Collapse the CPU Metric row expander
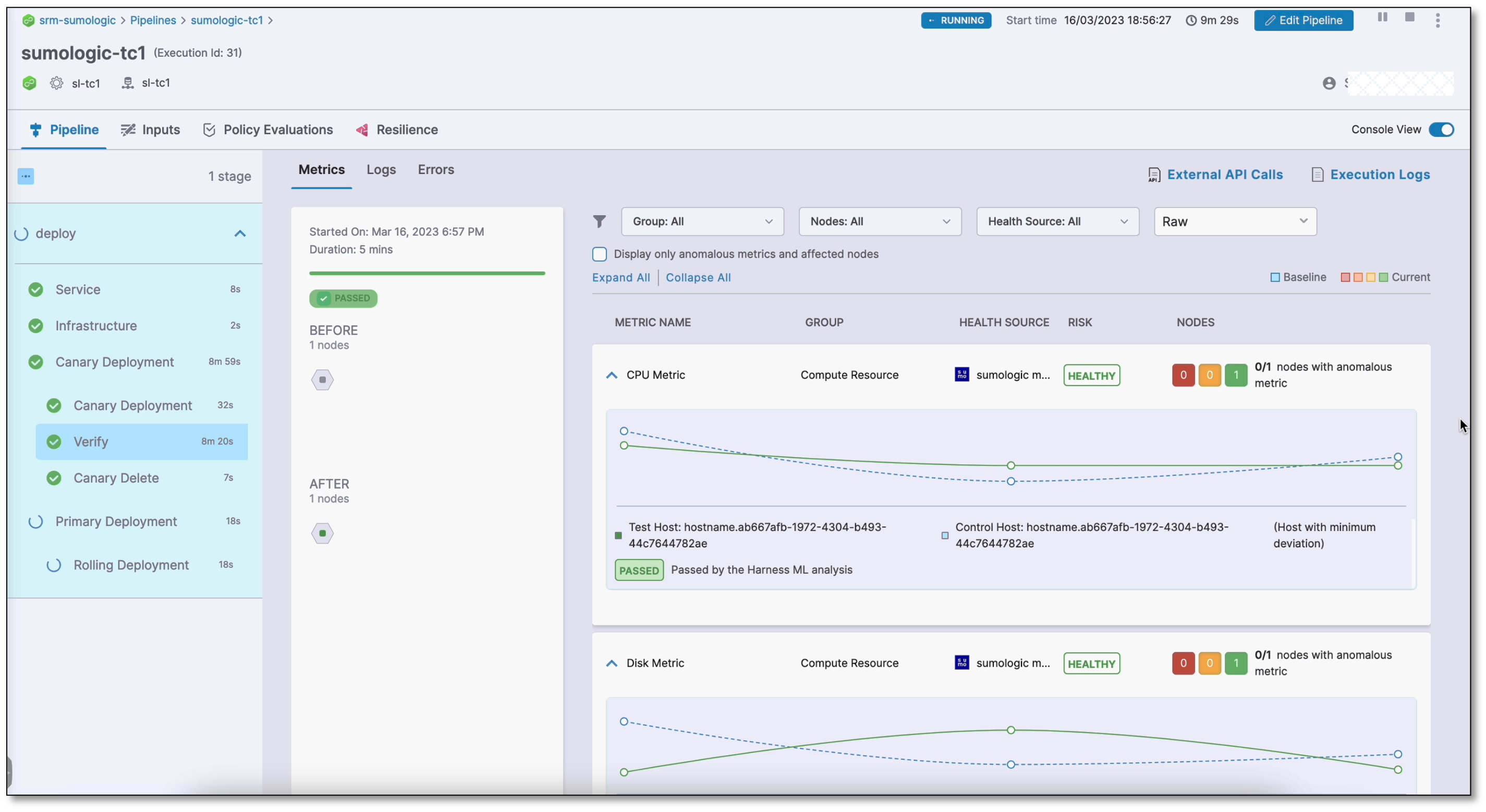1486x812 pixels. pyautogui.click(x=610, y=374)
